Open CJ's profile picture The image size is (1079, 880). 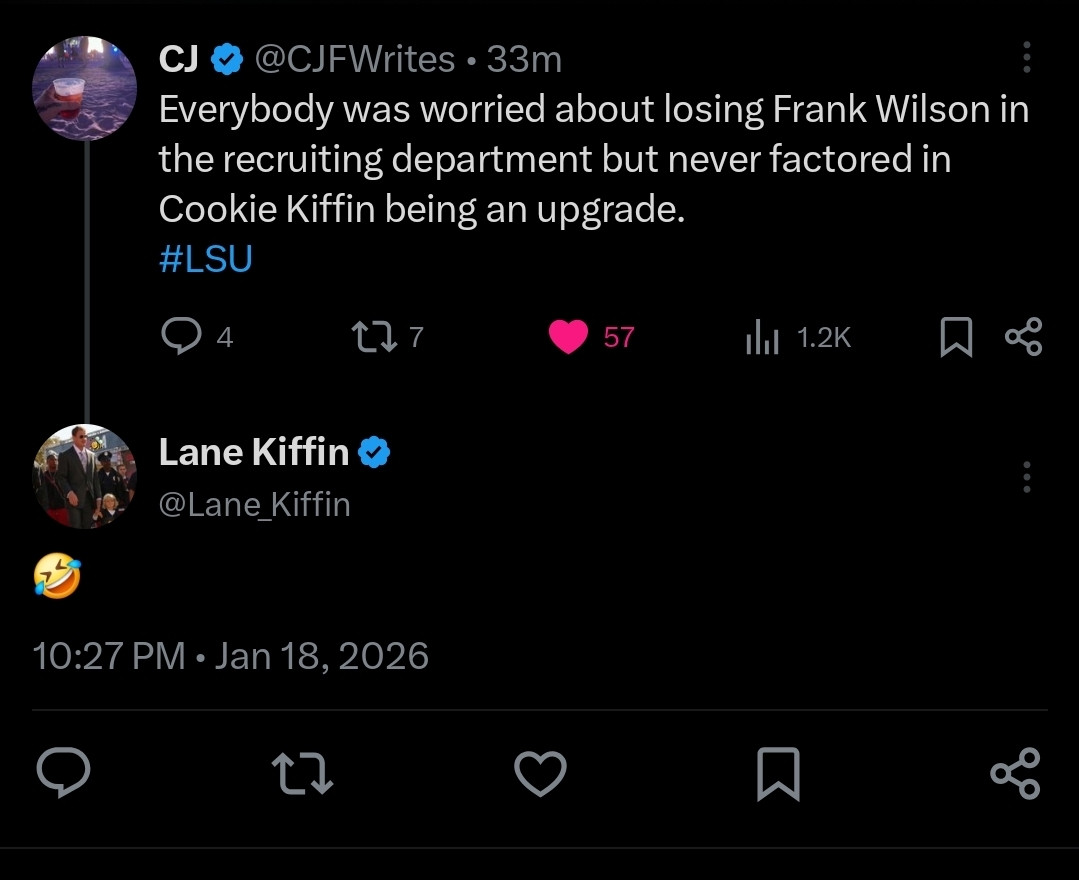point(84,88)
